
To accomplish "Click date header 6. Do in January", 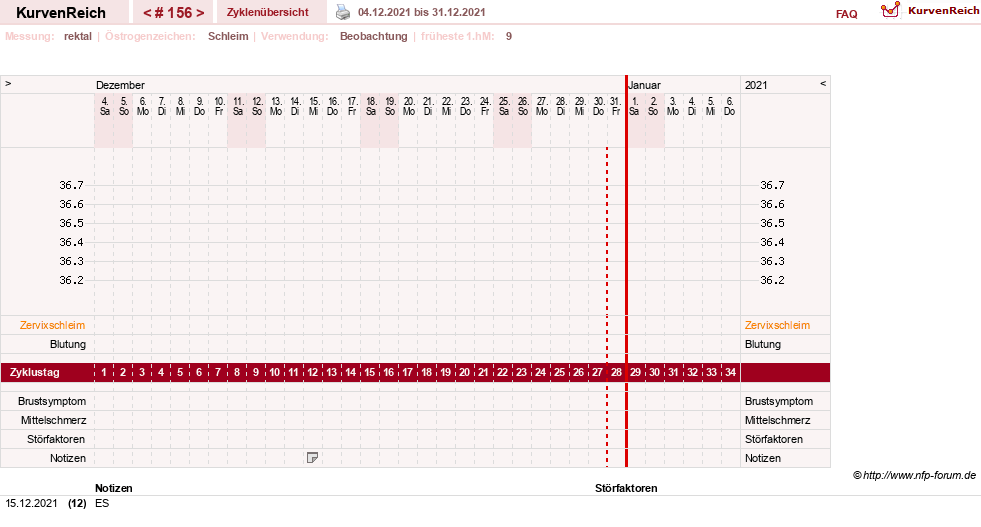I will (x=729, y=106).
